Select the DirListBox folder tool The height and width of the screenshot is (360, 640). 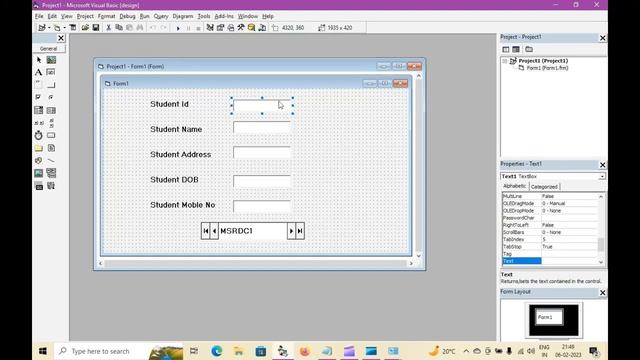(x=39, y=148)
